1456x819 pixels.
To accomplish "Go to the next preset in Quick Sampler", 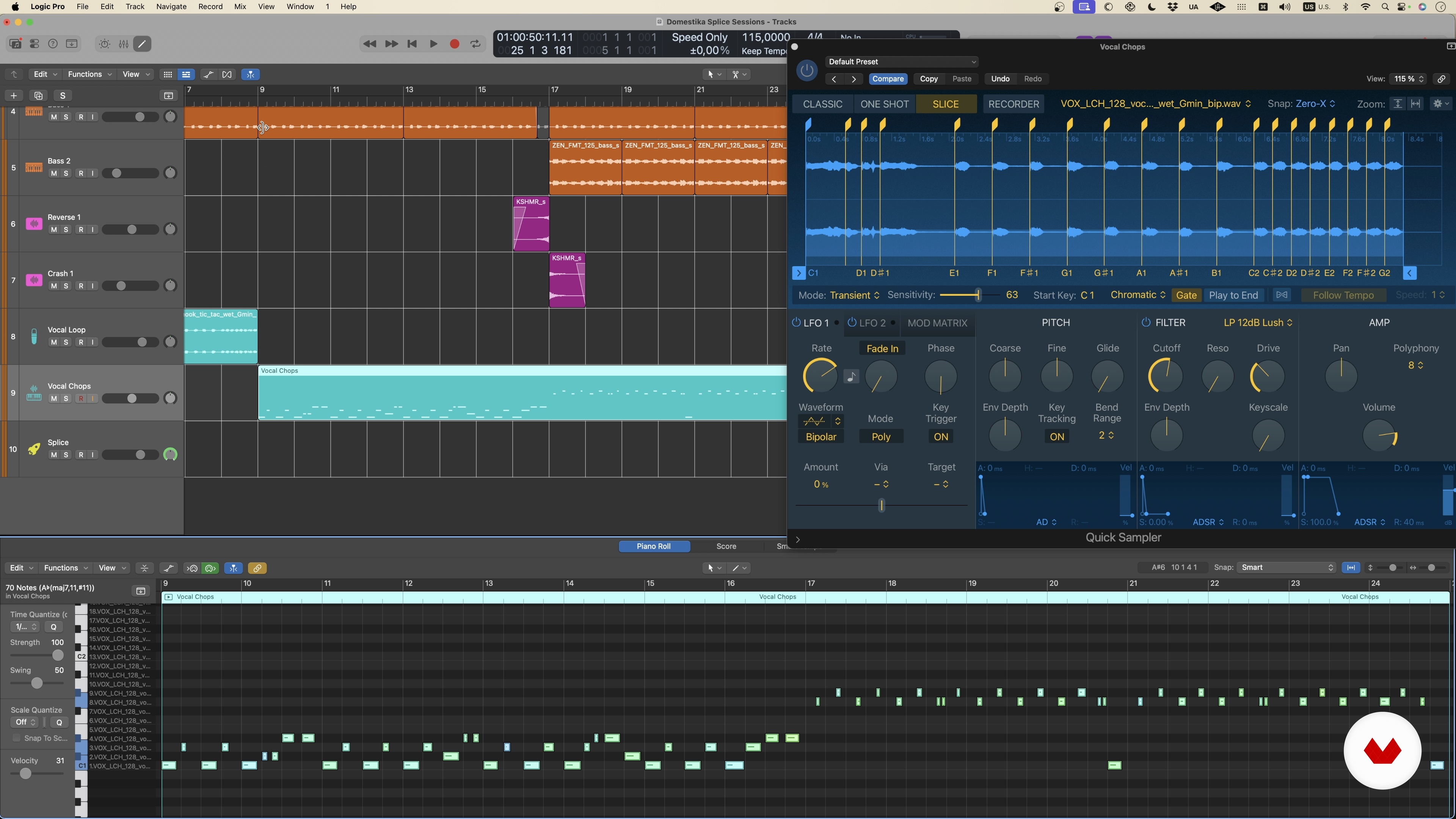I will [x=854, y=79].
